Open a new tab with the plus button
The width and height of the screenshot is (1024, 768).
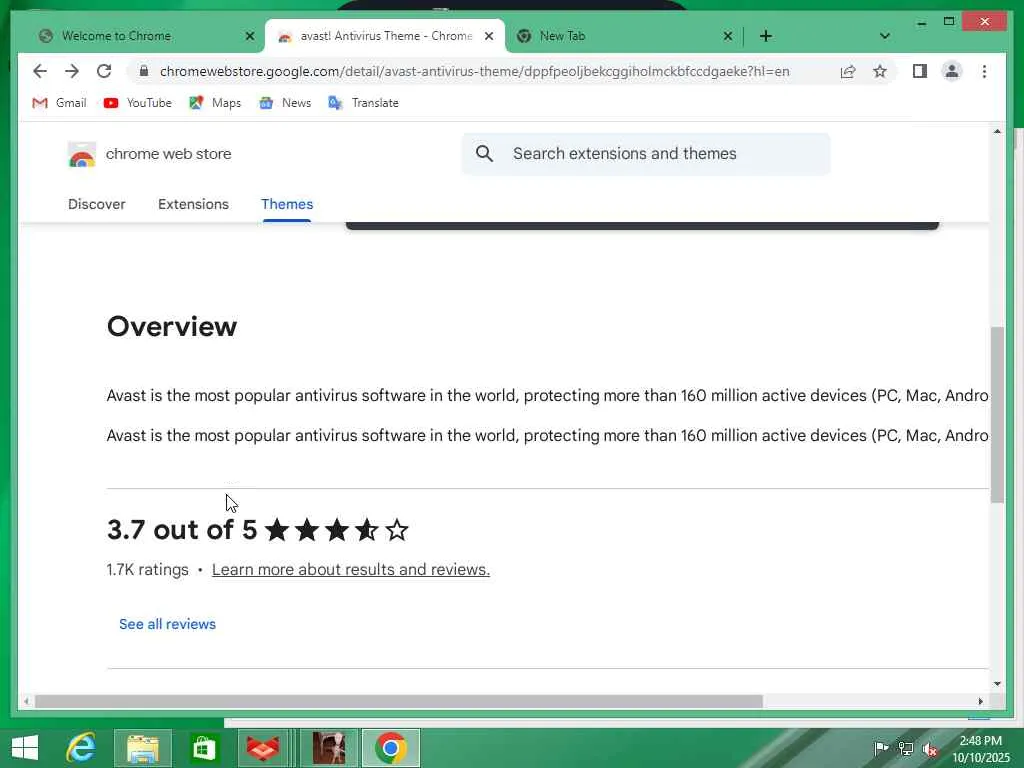point(766,36)
